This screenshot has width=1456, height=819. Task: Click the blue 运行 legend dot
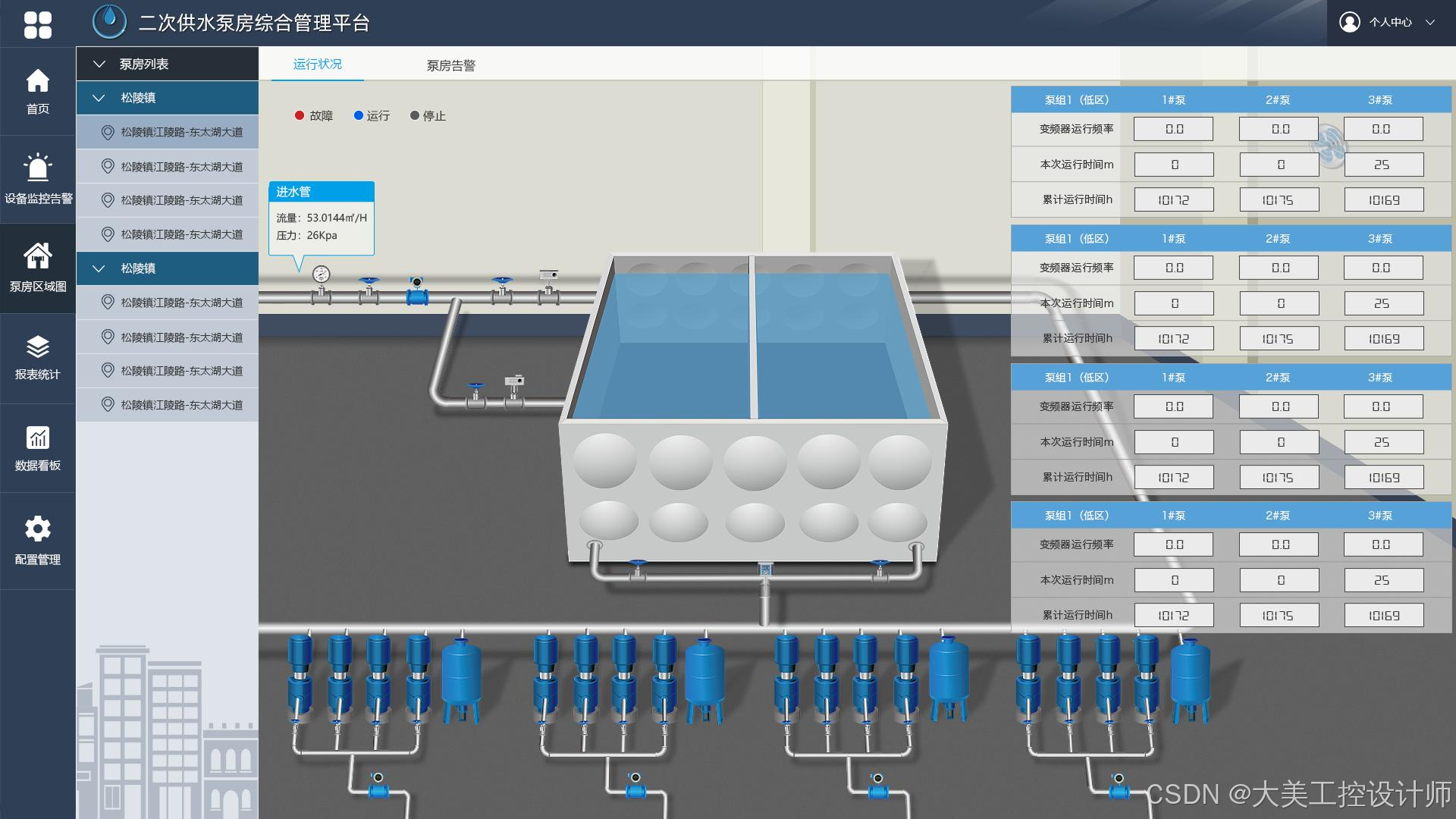[x=359, y=116]
